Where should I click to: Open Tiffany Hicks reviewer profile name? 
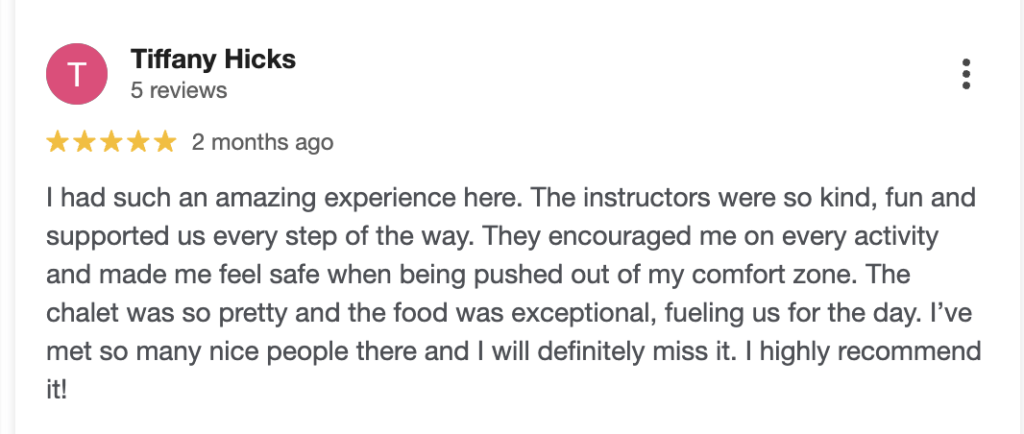click(213, 60)
